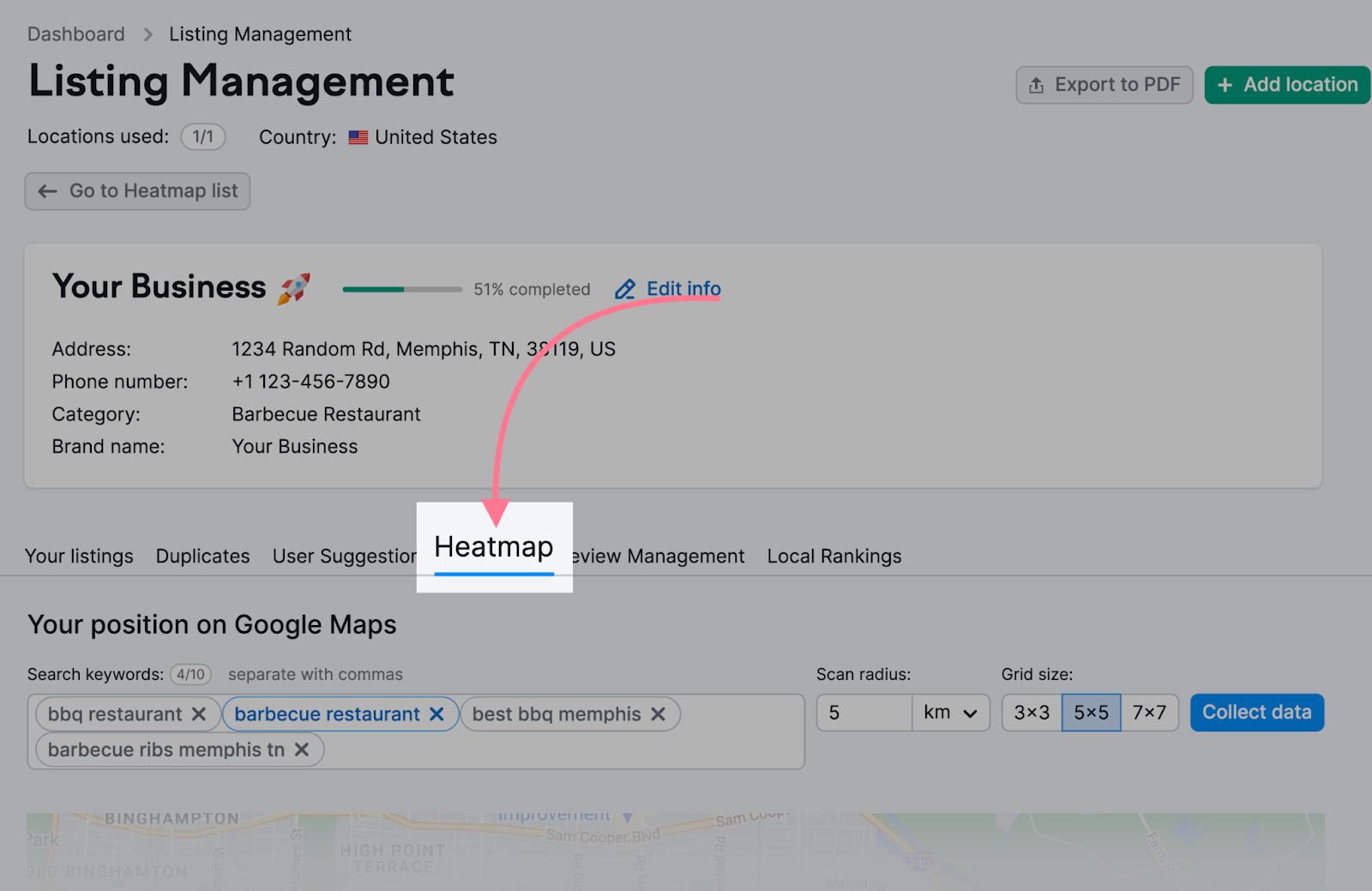Remove the 'barbecue restaurant' keyword tag
The image size is (1372, 891).
point(436,714)
